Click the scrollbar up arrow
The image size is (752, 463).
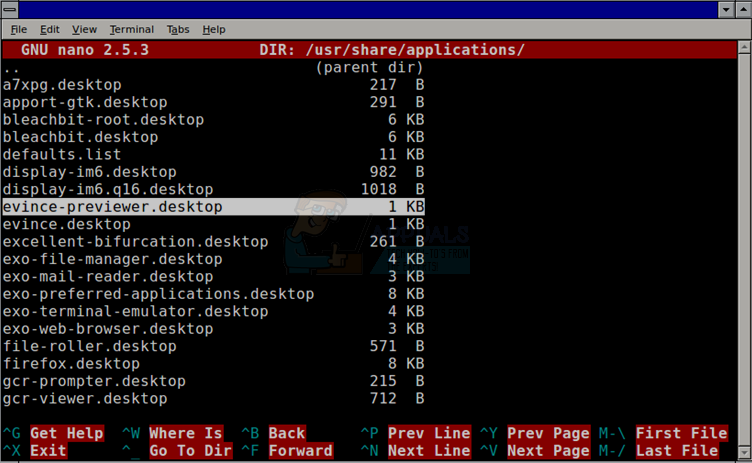744,47
